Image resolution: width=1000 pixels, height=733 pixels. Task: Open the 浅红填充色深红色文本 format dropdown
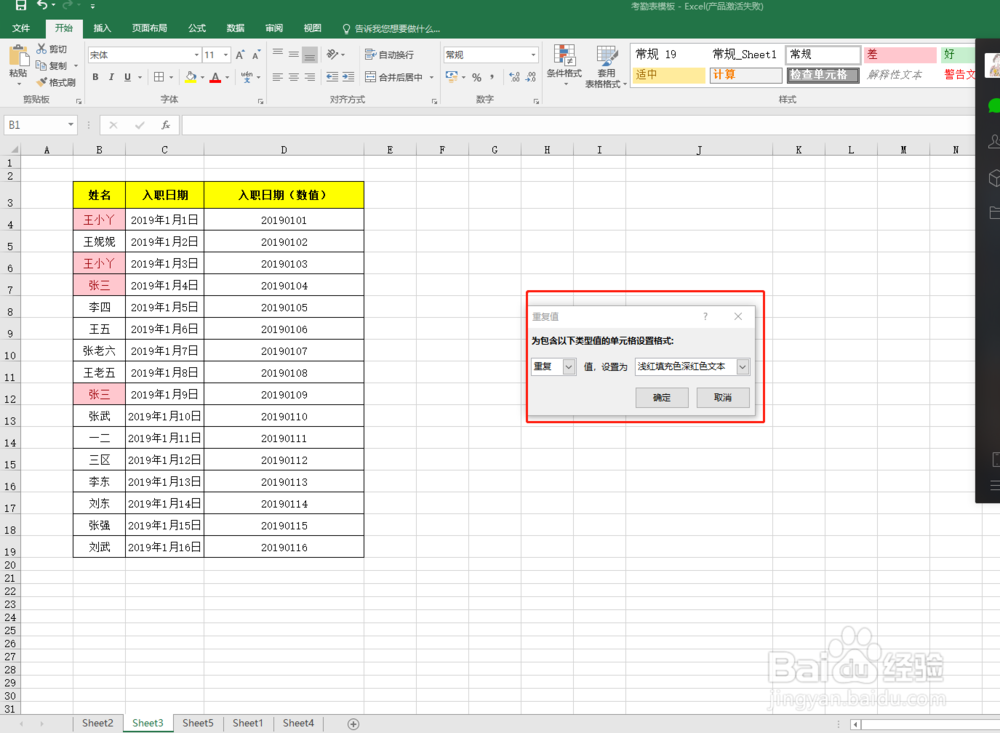coord(742,367)
